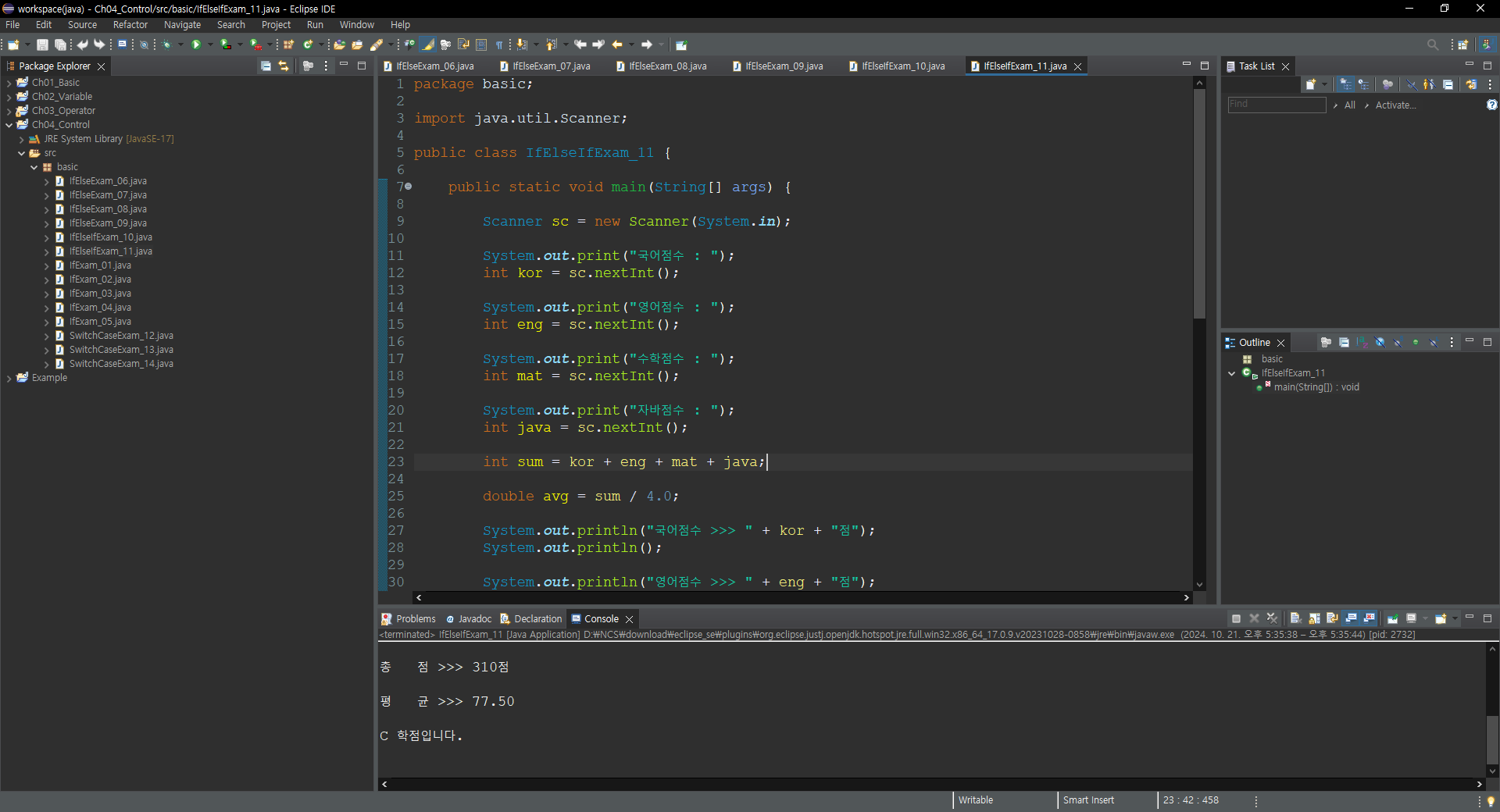1500x812 pixels.
Task: Expand Ch03_Operator project
Action: coord(9,111)
